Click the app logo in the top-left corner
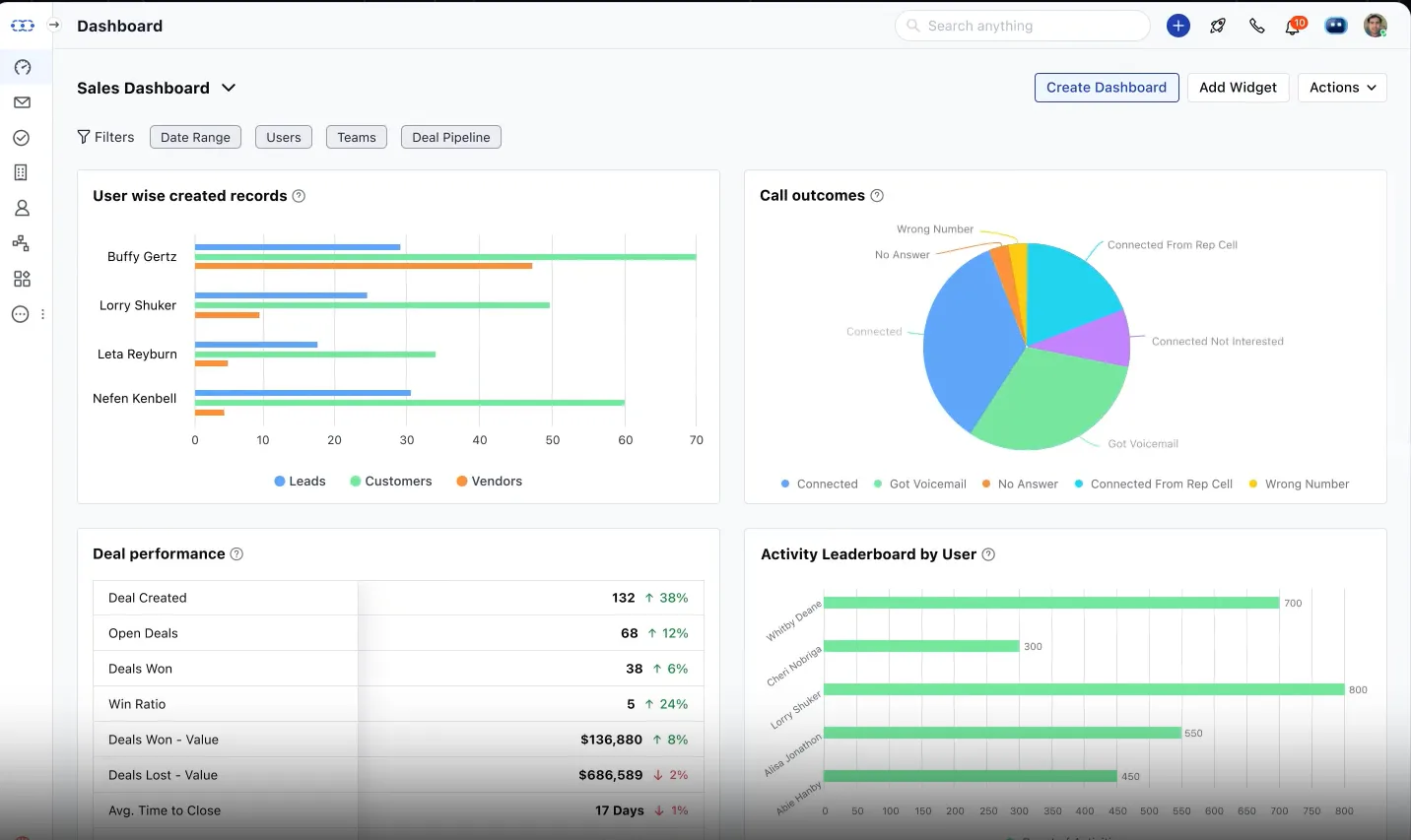1411x840 pixels. pyautogui.click(x=22, y=26)
